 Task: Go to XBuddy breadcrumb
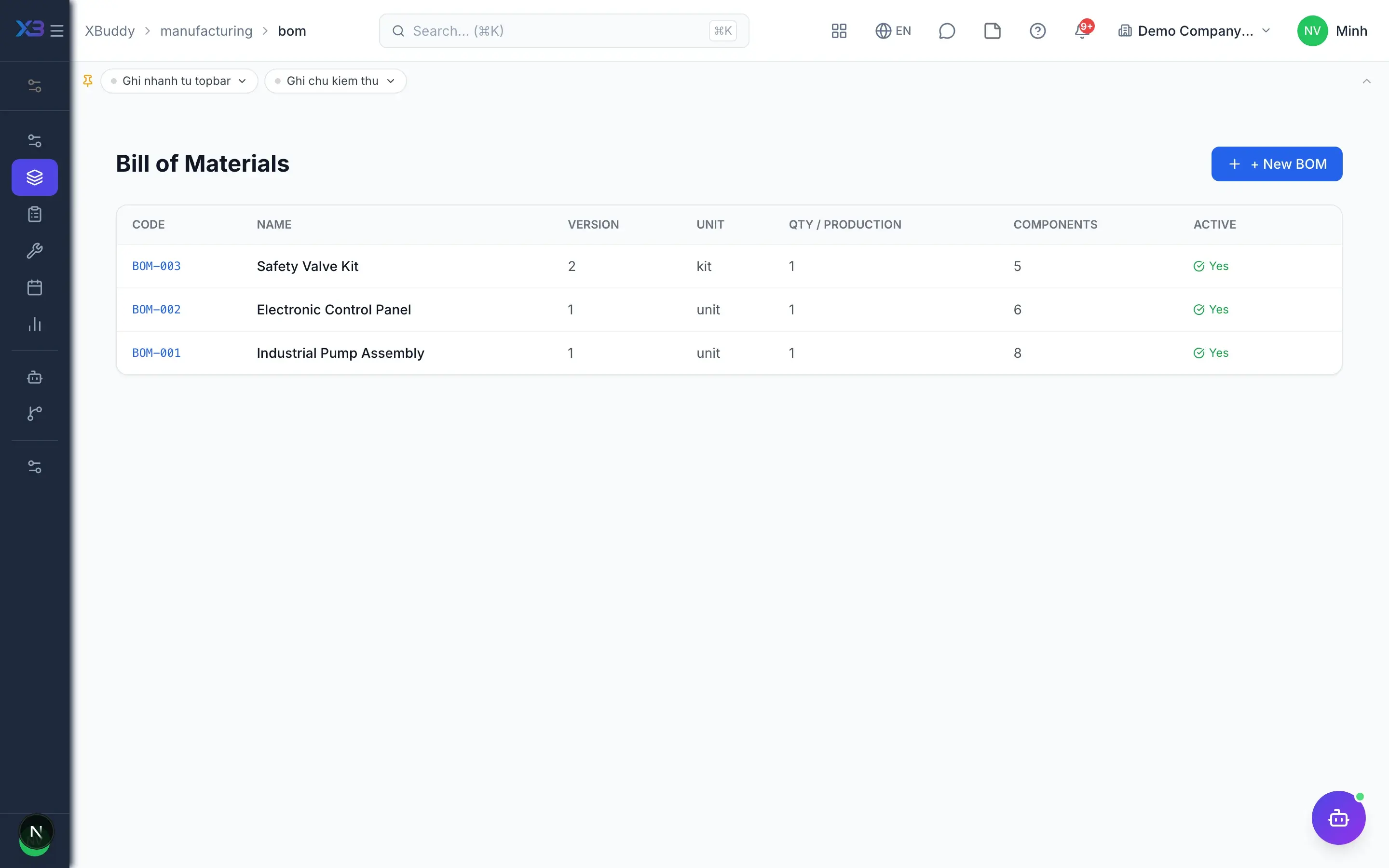point(109,31)
